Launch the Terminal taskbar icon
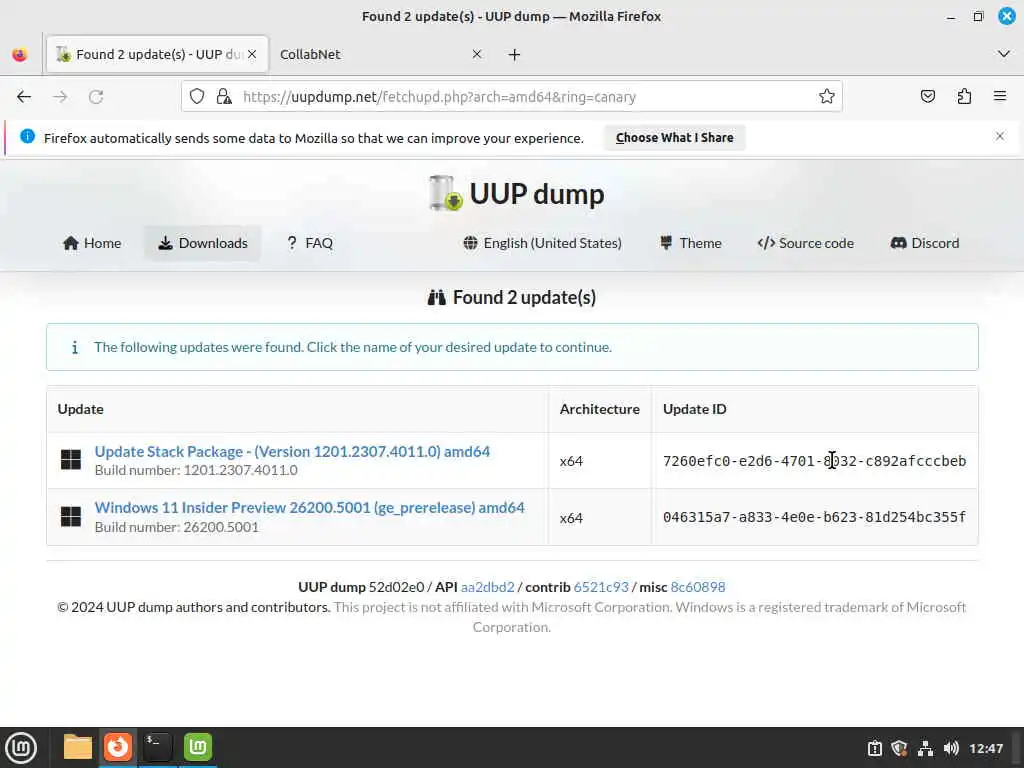 157,747
